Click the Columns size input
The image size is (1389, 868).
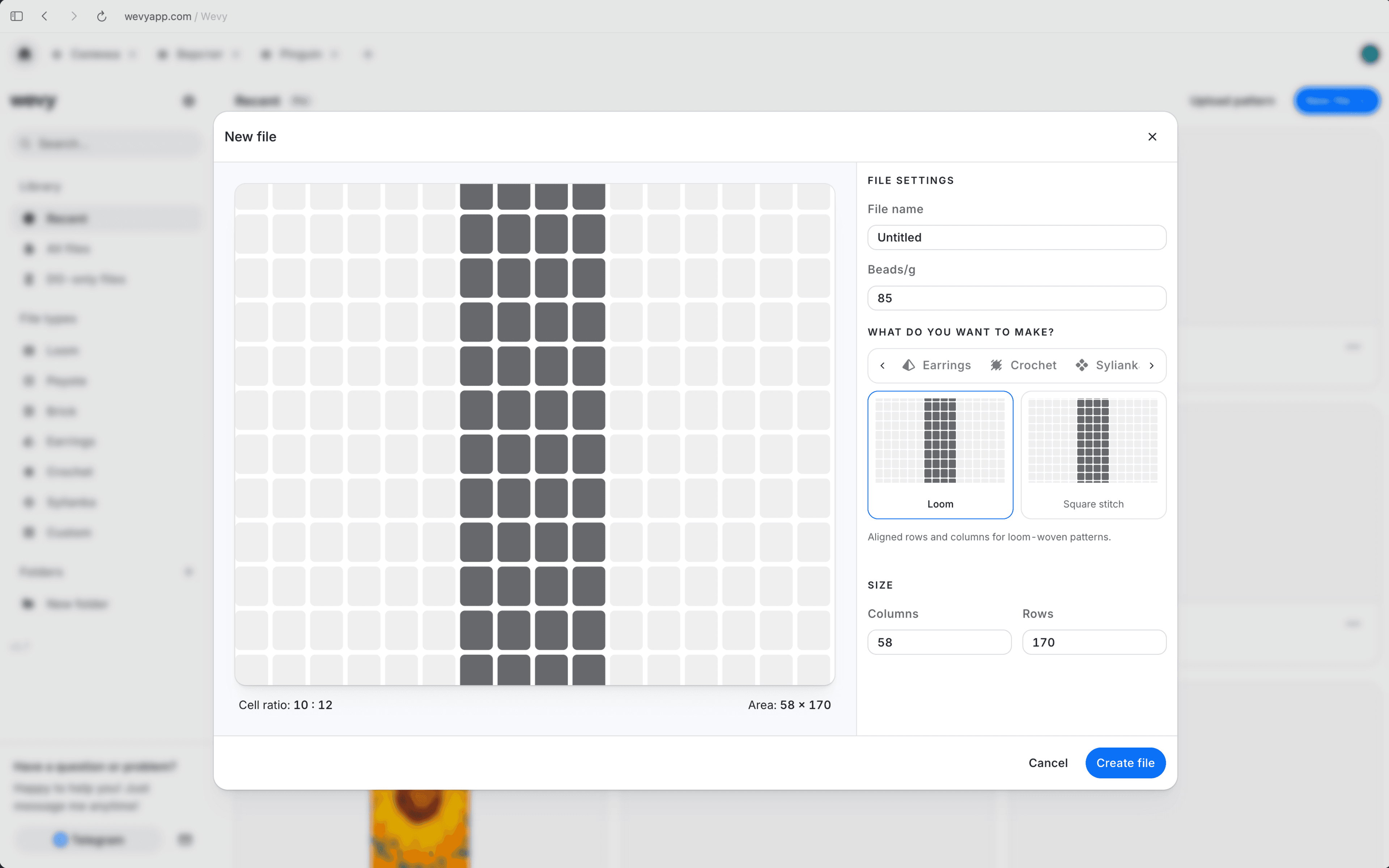point(939,642)
